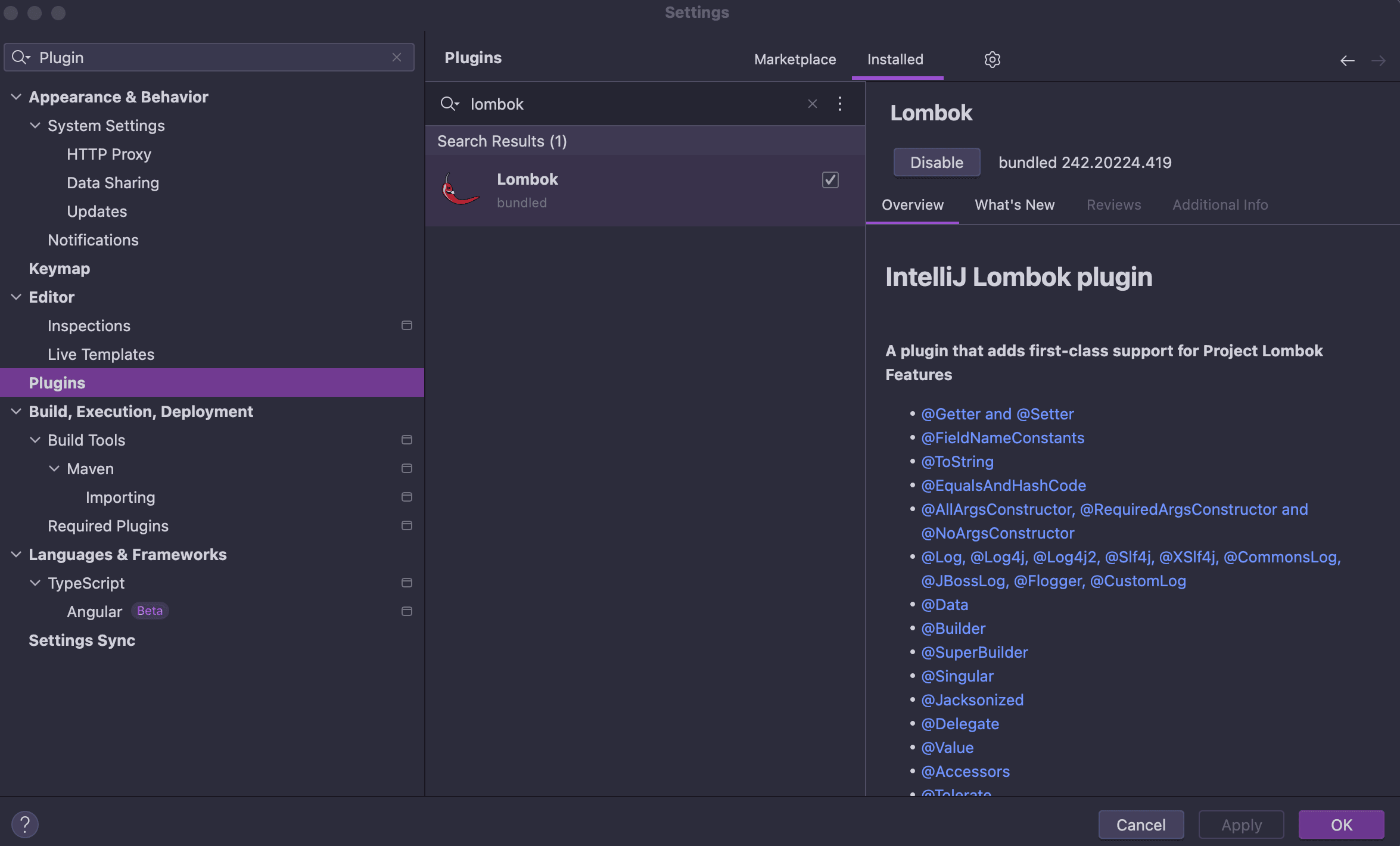
Task: Select Plugins in the settings tree
Action: pos(212,382)
